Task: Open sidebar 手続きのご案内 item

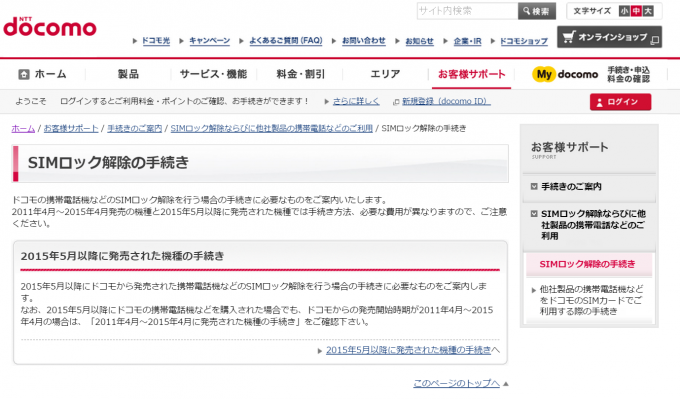Action: 571,186
